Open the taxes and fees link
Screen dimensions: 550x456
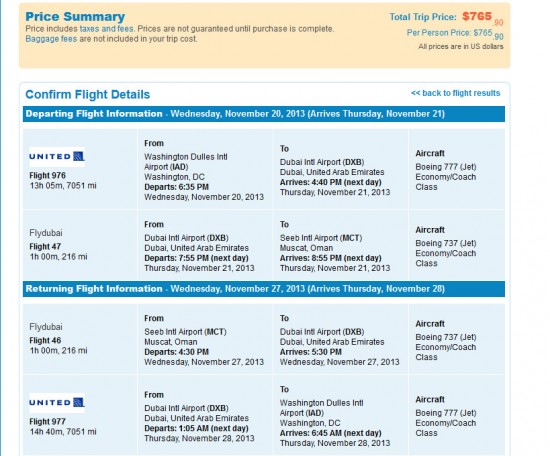click(106, 29)
